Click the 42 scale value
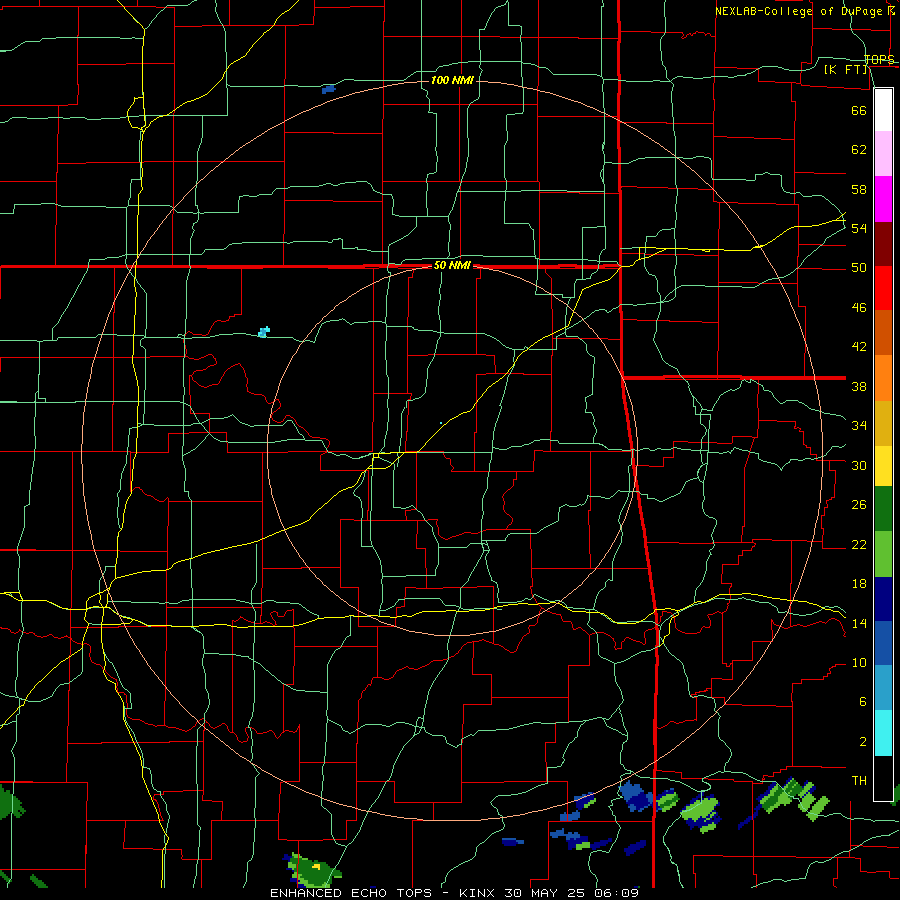The height and width of the screenshot is (900, 900). [859, 347]
